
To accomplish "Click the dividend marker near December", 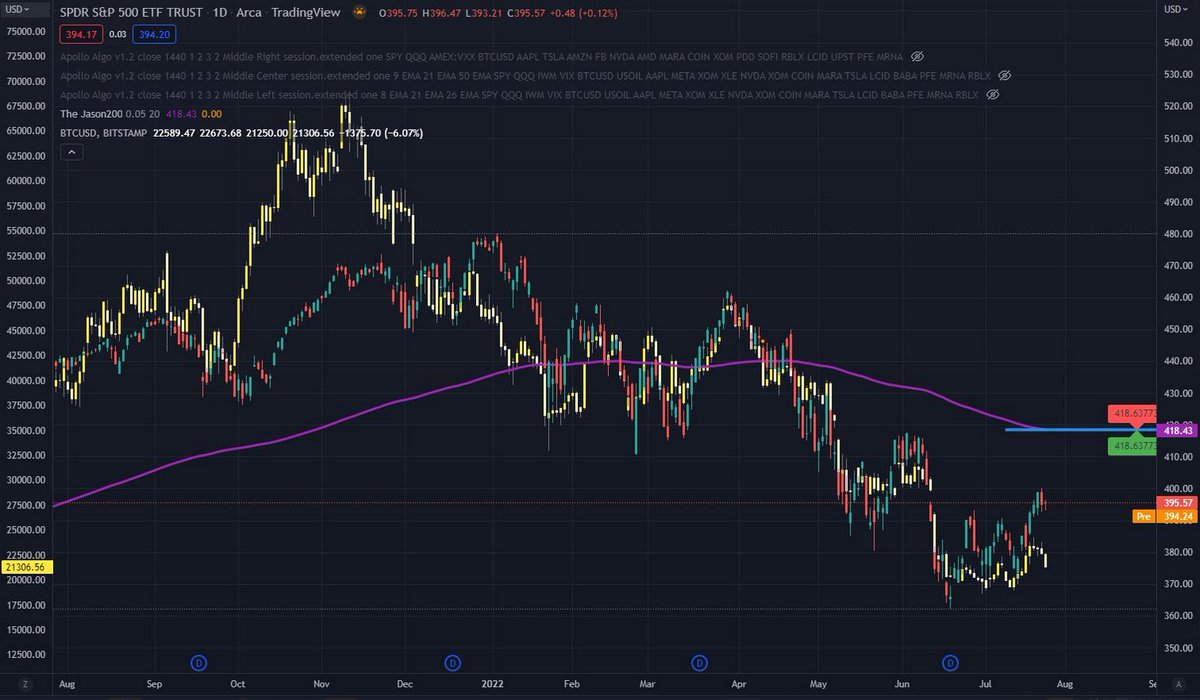I will pyautogui.click(x=452, y=662).
